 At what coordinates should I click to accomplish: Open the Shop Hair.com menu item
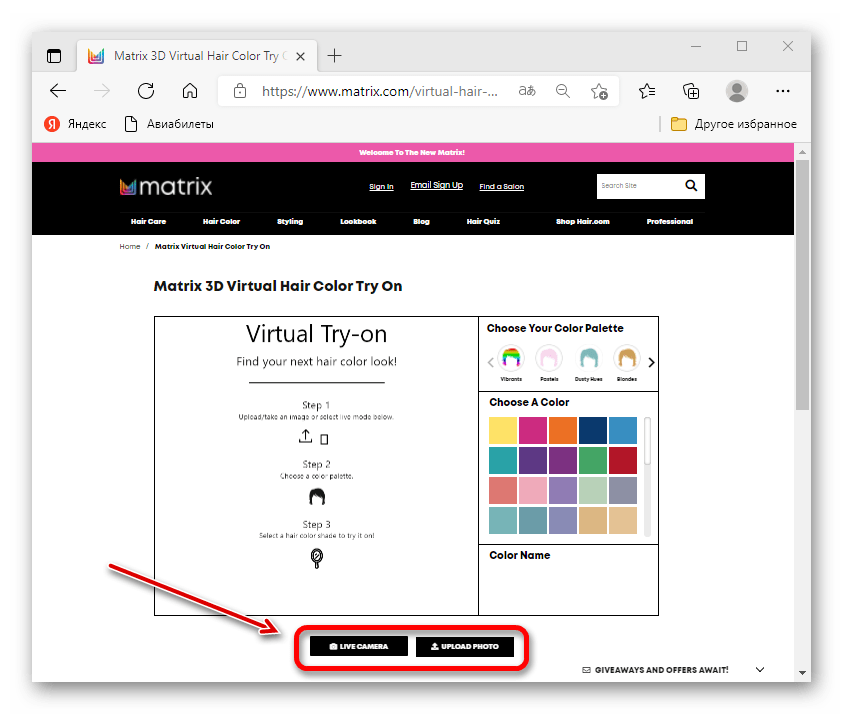tap(583, 222)
